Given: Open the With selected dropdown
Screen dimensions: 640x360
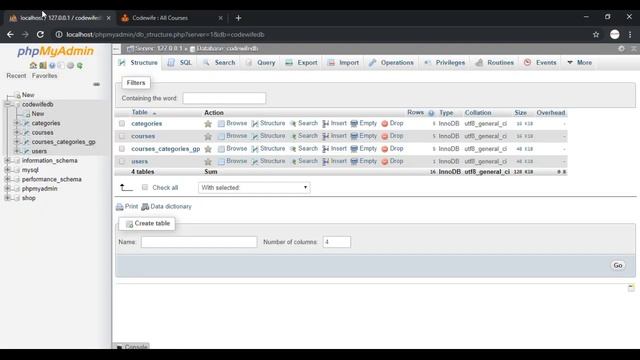Looking at the screenshot, I should [254, 188].
